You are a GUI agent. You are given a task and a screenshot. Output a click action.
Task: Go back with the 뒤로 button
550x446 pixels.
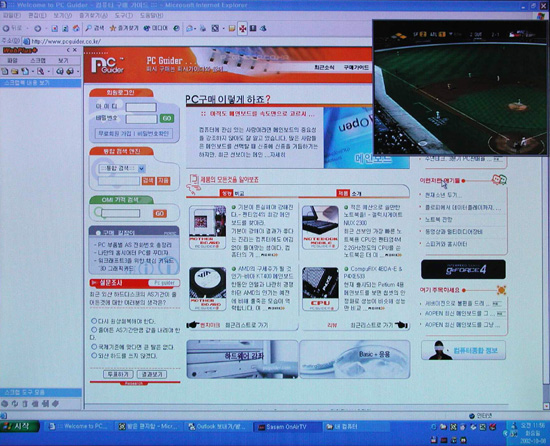(x=13, y=28)
